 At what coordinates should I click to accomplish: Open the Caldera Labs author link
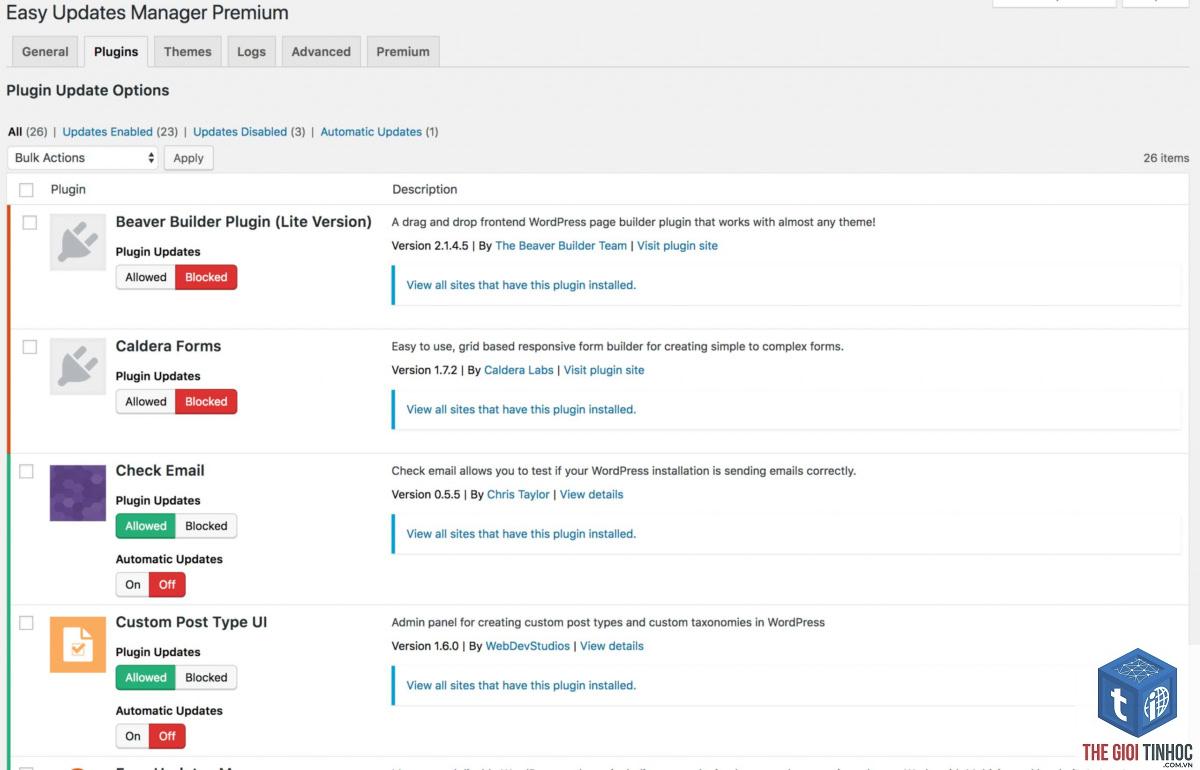click(x=518, y=370)
